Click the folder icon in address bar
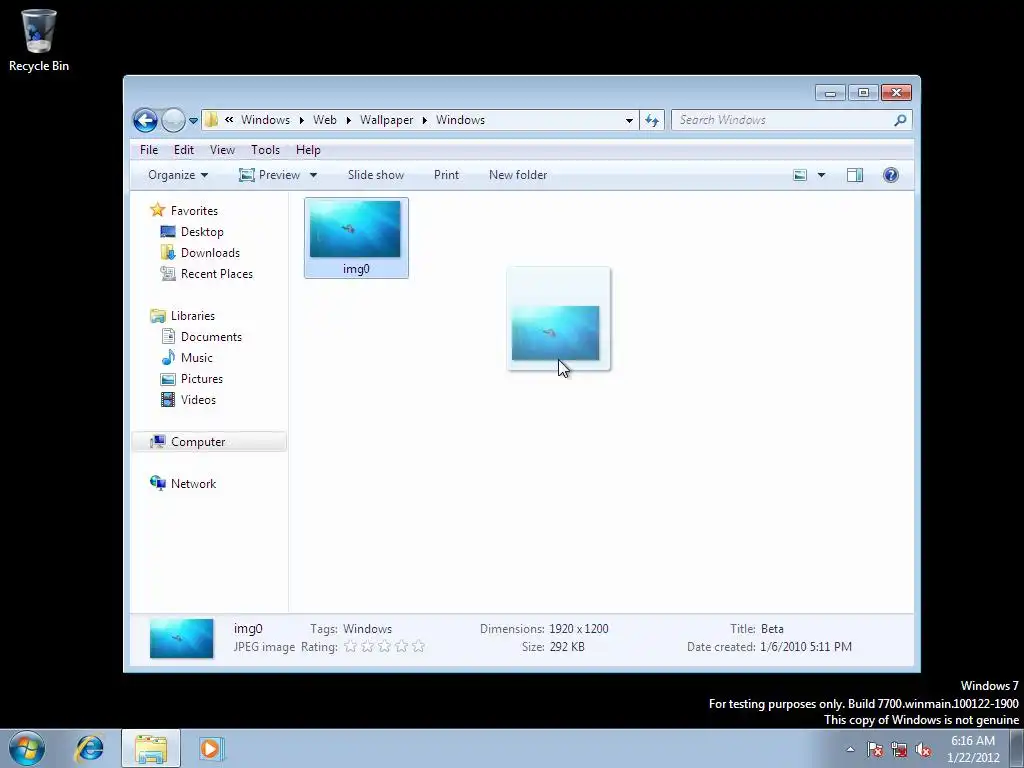Viewport: 1024px width, 768px height. tap(211, 120)
